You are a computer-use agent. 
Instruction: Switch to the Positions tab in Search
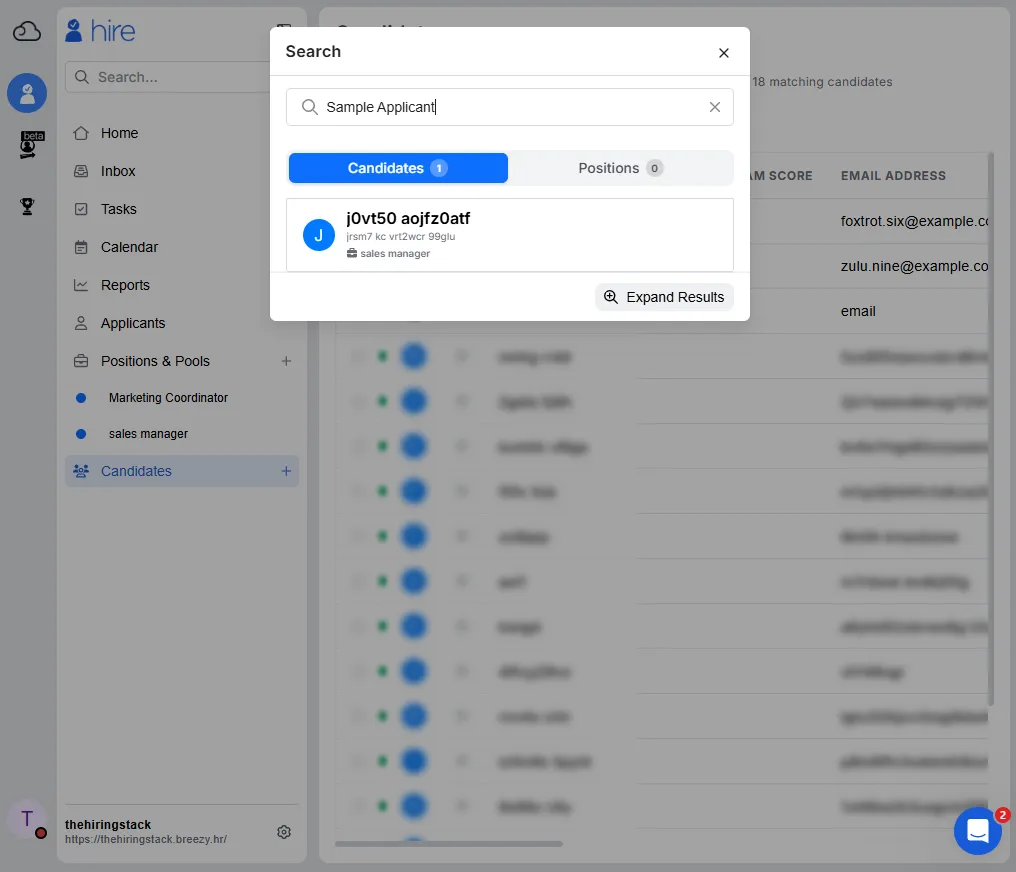pyautogui.click(x=620, y=168)
